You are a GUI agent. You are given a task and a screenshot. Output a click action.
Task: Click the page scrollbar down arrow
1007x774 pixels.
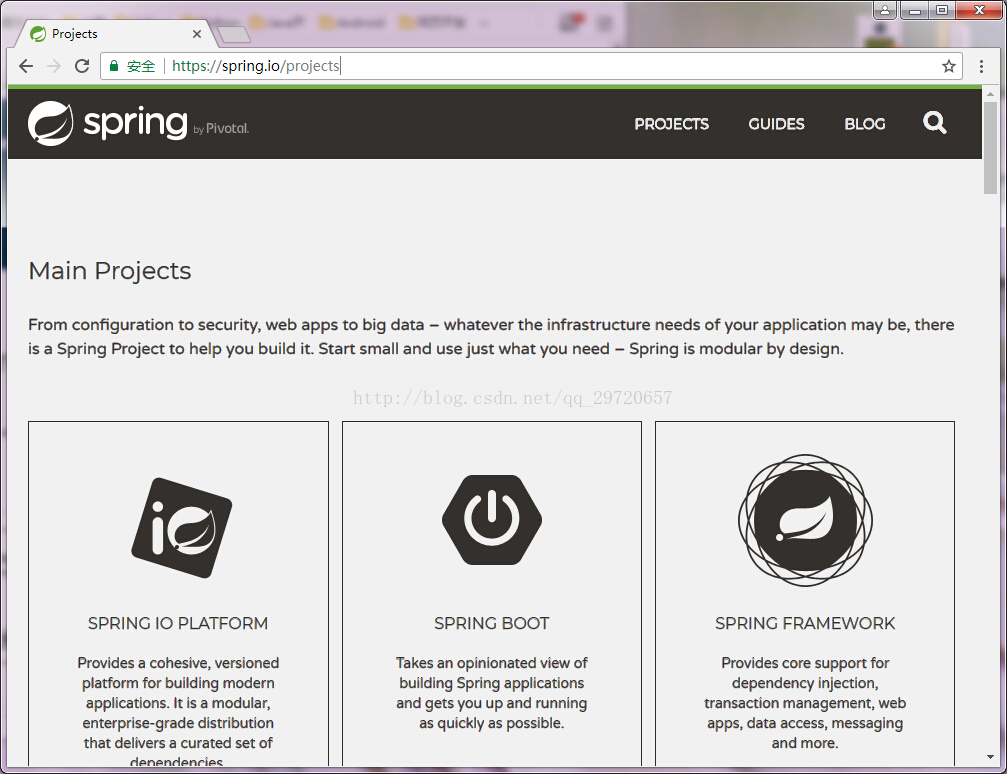point(990,757)
